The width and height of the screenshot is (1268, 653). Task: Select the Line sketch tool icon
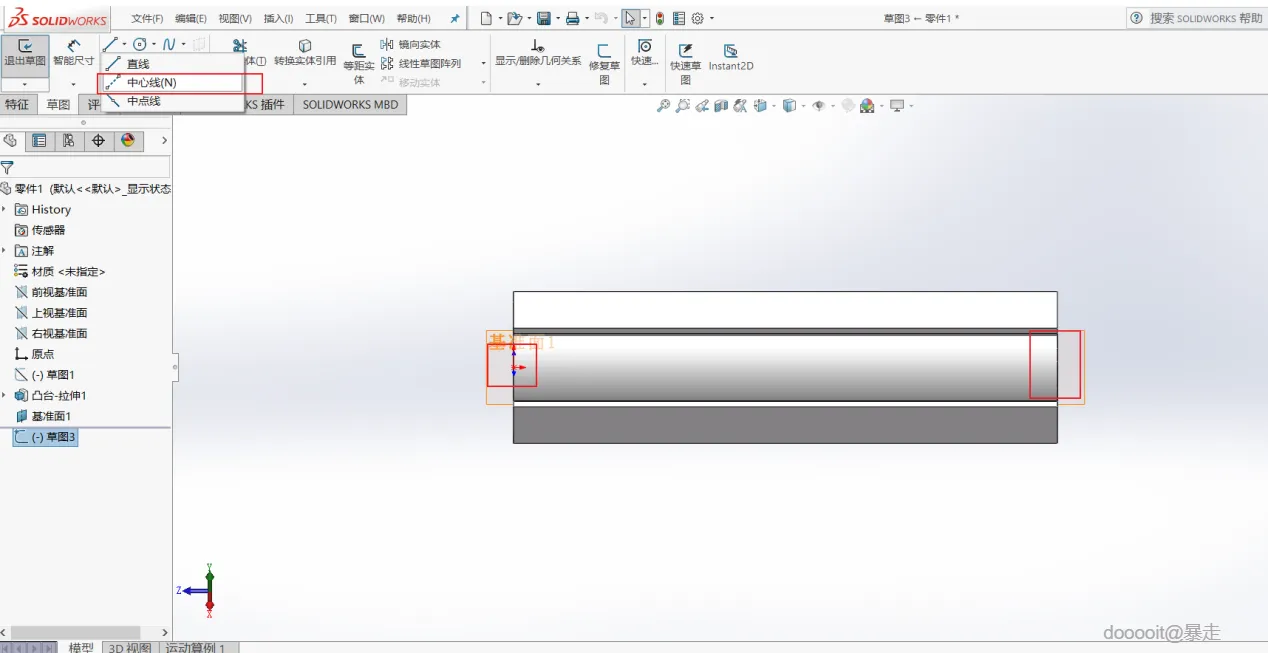pyautogui.click(x=110, y=44)
